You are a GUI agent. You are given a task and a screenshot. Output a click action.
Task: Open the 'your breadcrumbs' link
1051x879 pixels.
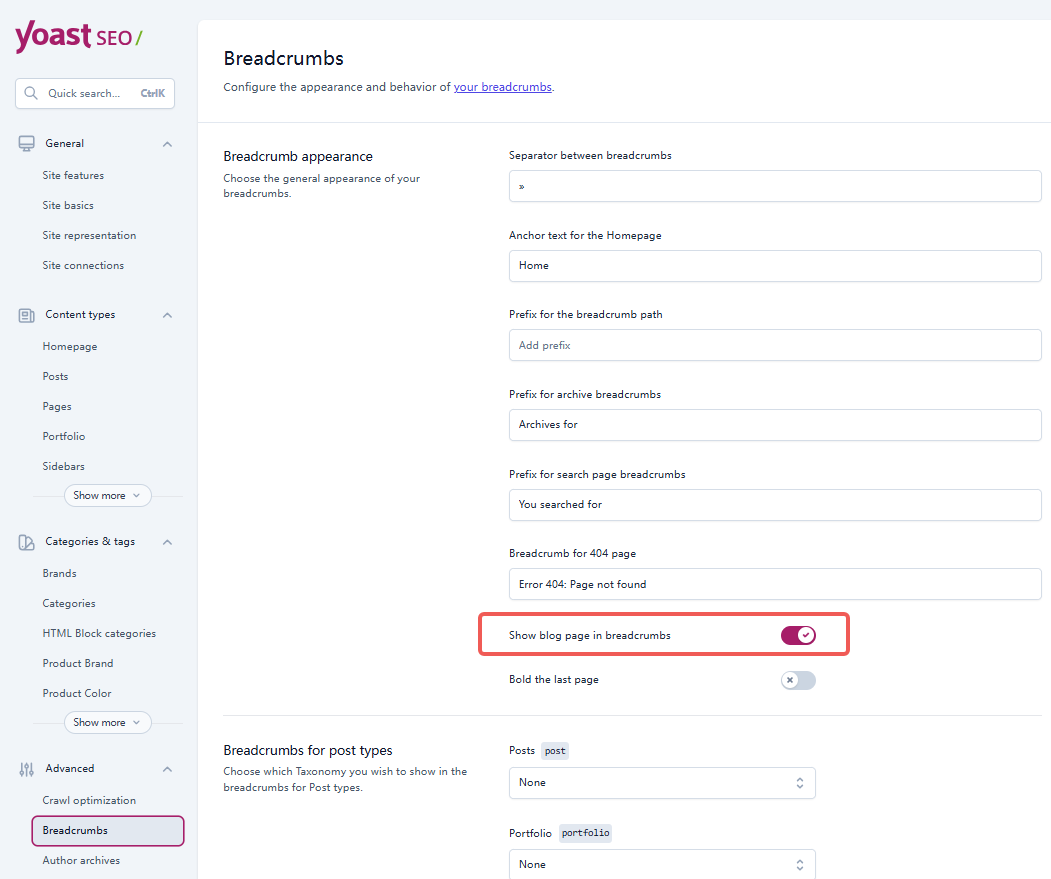pos(502,87)
